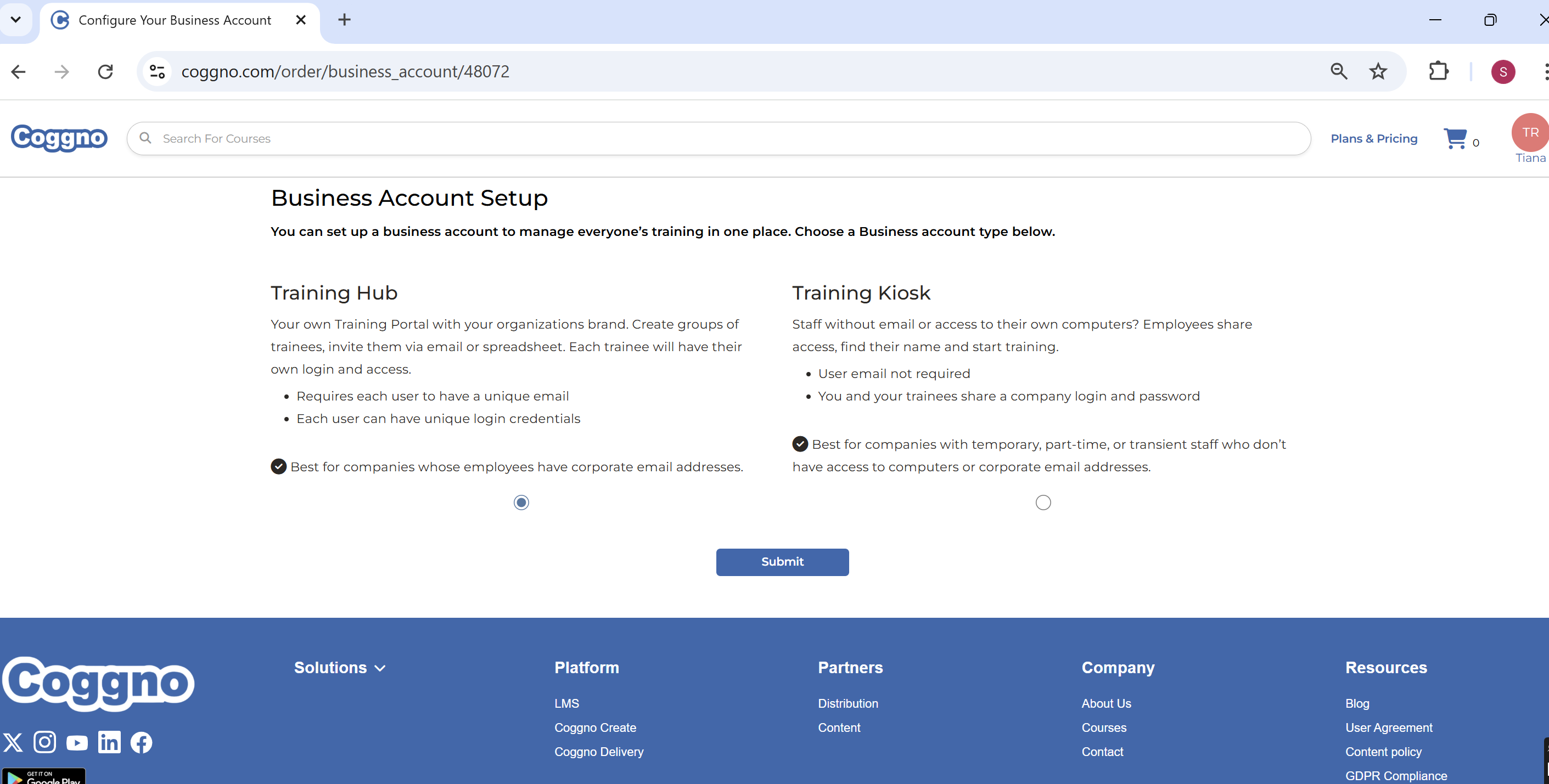Open the LMS footer link
The image size is (1549, 784).
[566, 703]
